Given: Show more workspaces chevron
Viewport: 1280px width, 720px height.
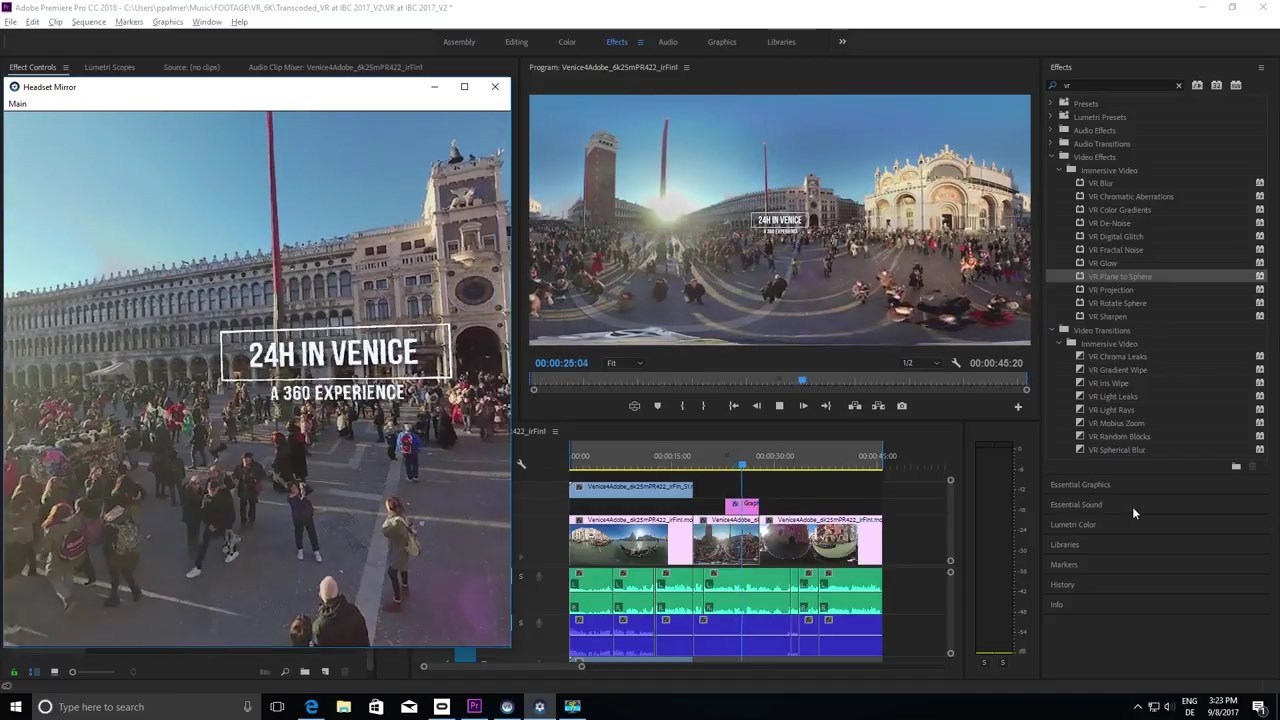Looking at the screenshot, I should (842, 42).
